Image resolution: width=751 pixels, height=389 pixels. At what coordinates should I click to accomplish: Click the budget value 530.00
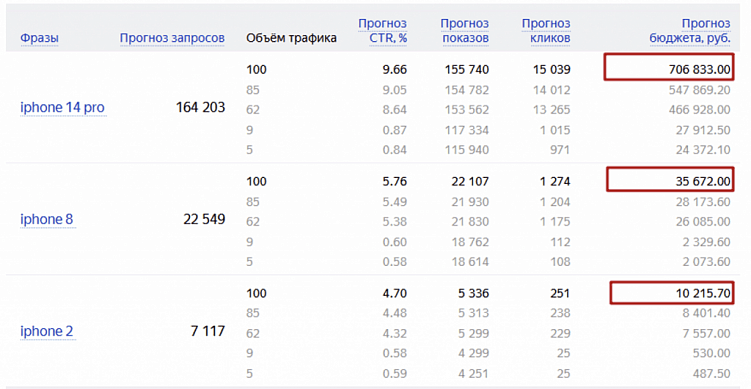[711, 354]
